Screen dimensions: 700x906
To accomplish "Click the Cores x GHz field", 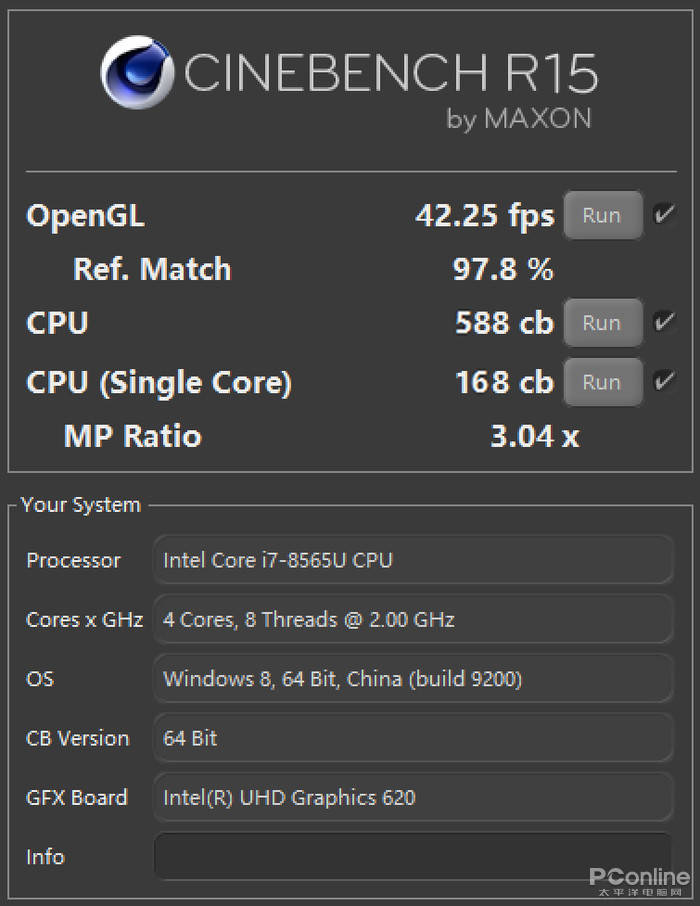I will point(412,619).
